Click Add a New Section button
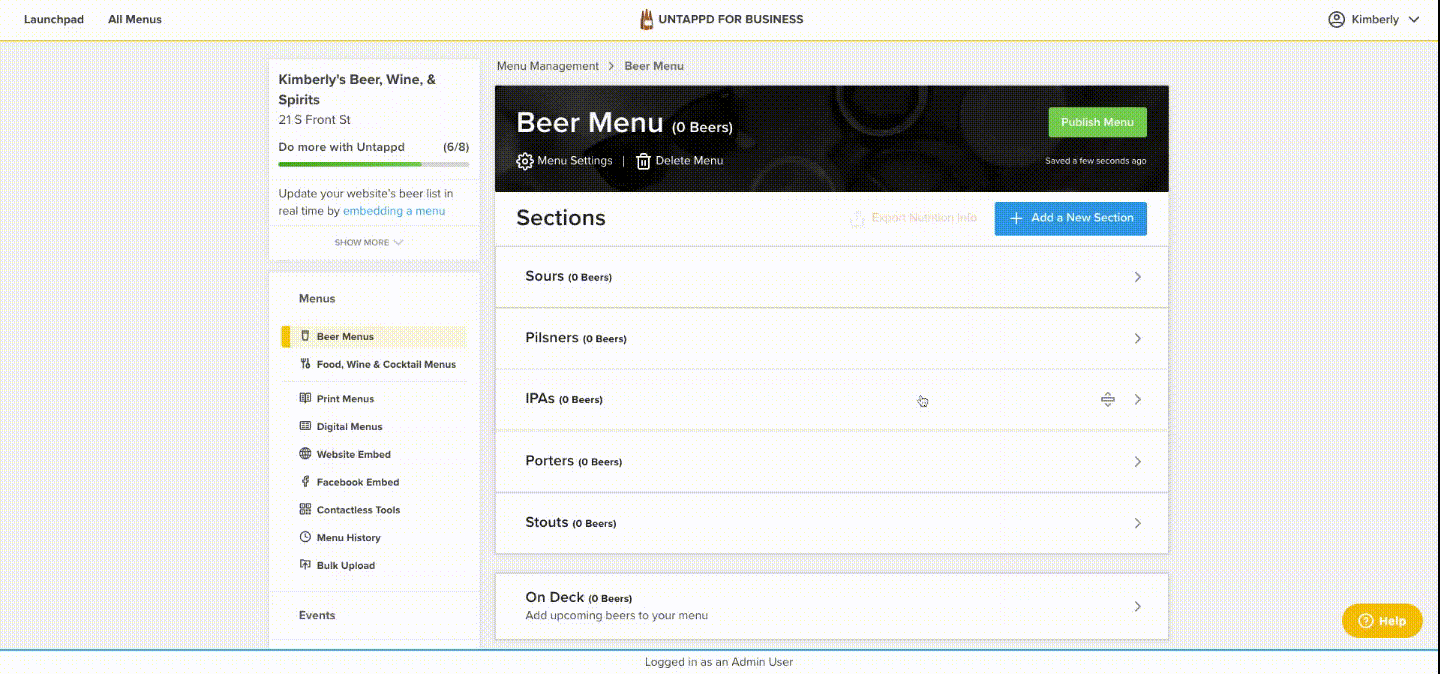 pos(1070,218)
